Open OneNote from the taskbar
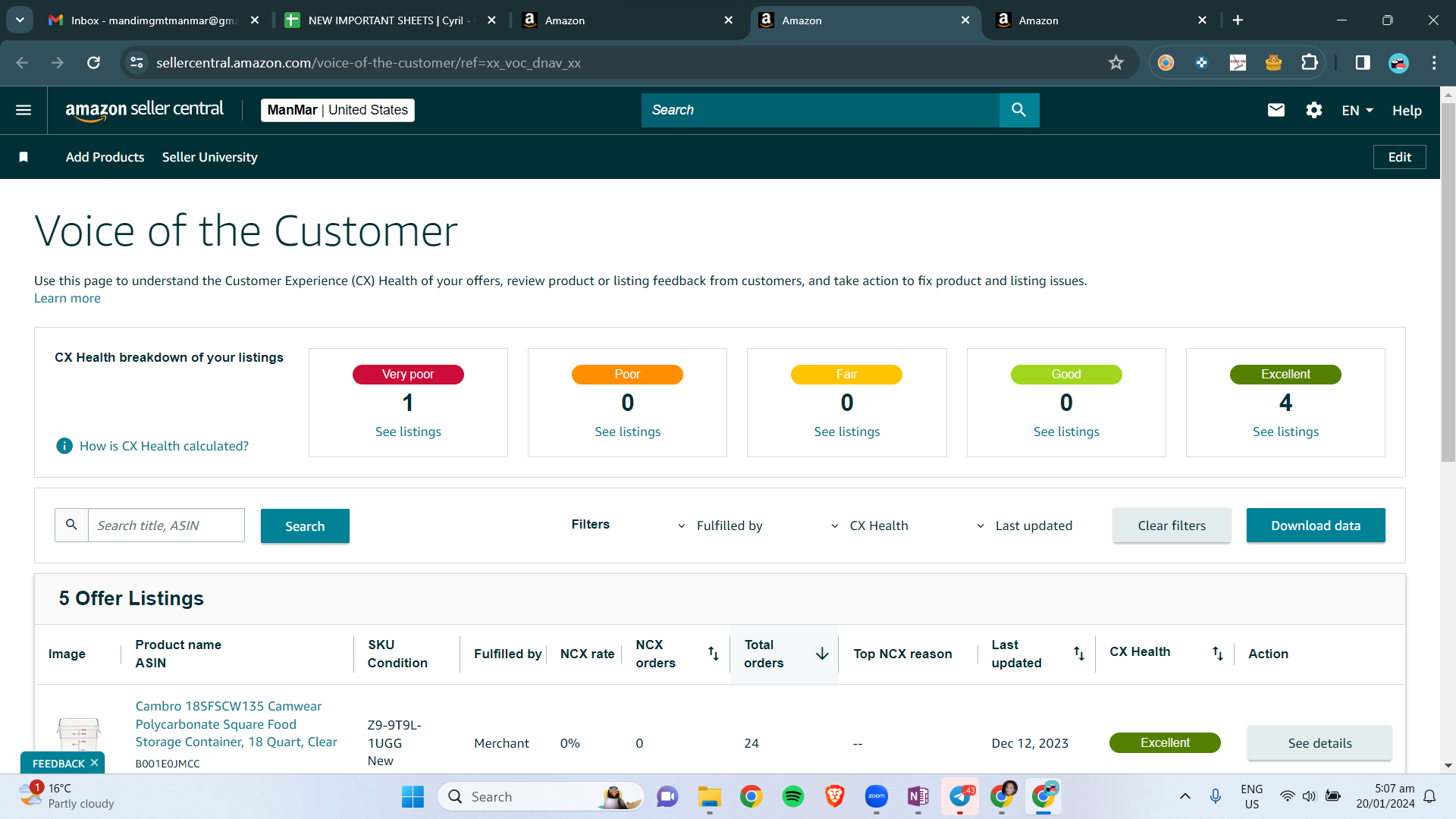This screenshot has height=819, width=1456. point(918,797)
